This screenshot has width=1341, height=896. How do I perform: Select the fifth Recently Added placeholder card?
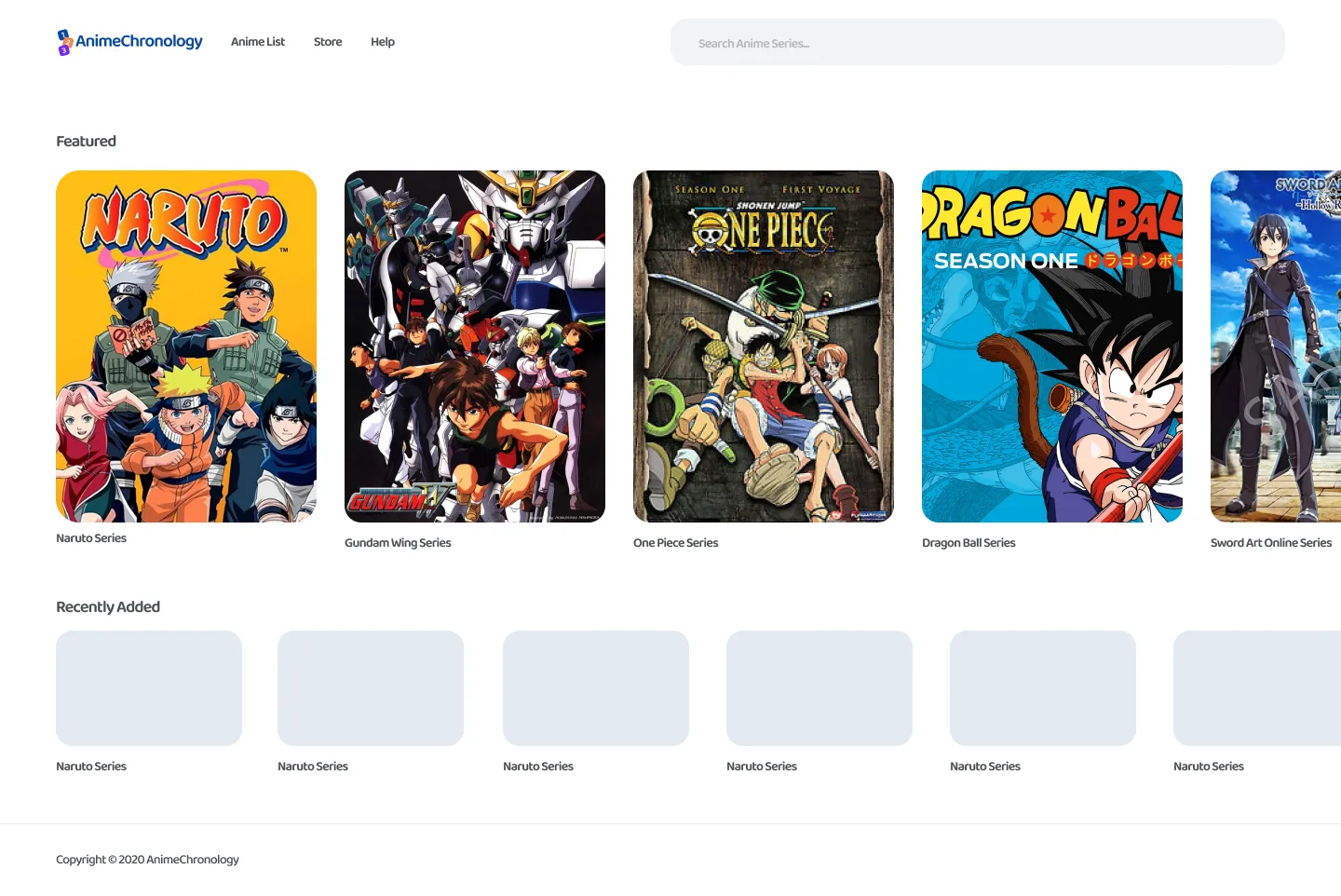[x=1043, y=688]
